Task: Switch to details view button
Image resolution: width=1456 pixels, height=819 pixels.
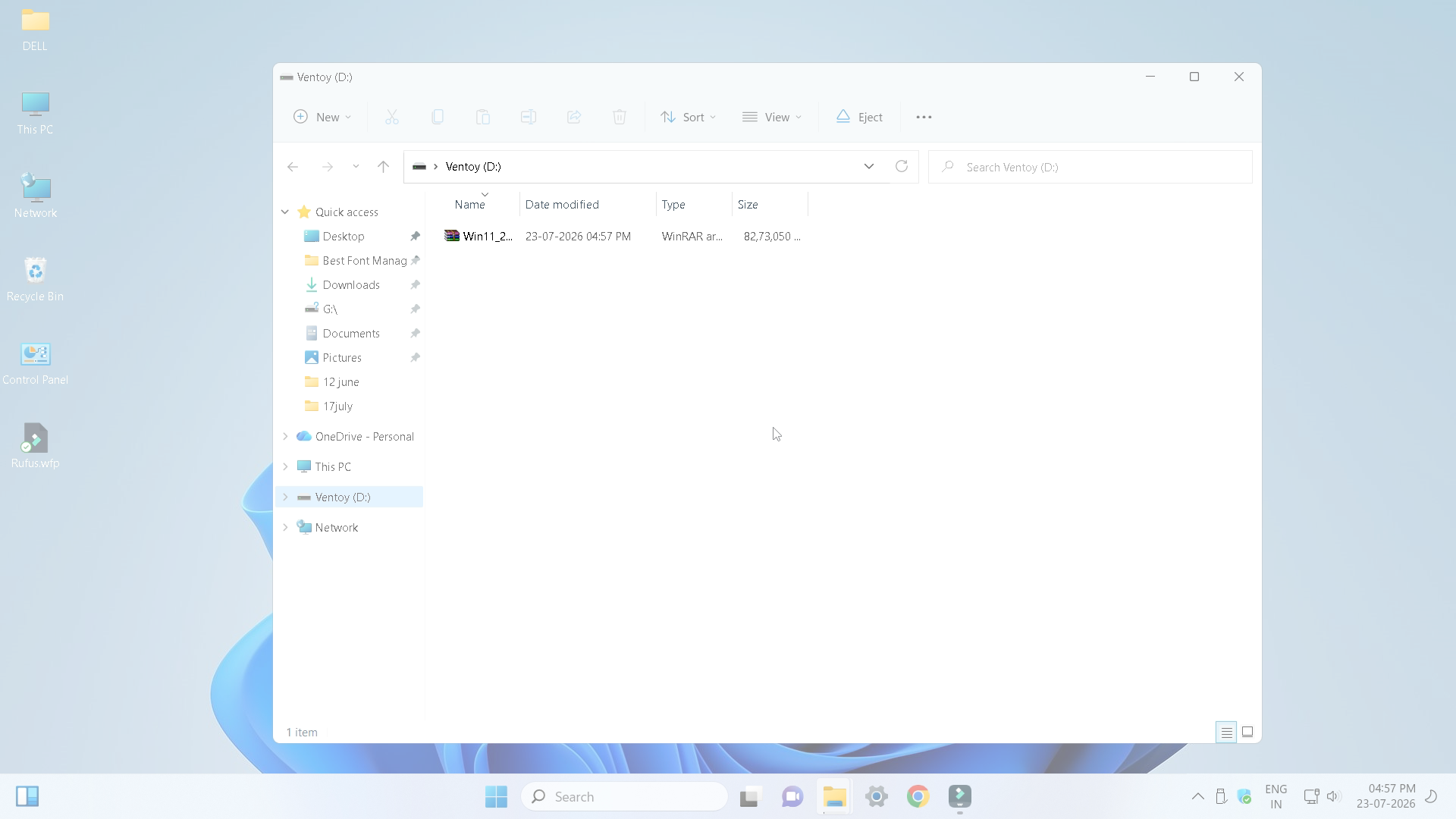Action: tap(1226, 733)
